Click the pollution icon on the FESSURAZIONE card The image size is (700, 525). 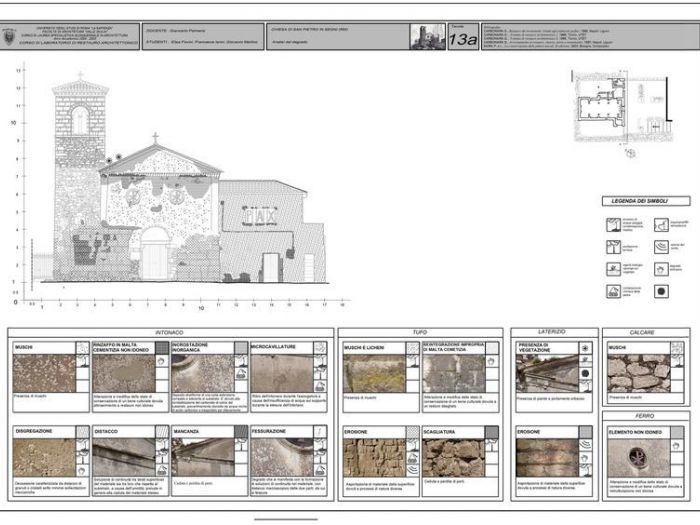click(x=320, y=471)
